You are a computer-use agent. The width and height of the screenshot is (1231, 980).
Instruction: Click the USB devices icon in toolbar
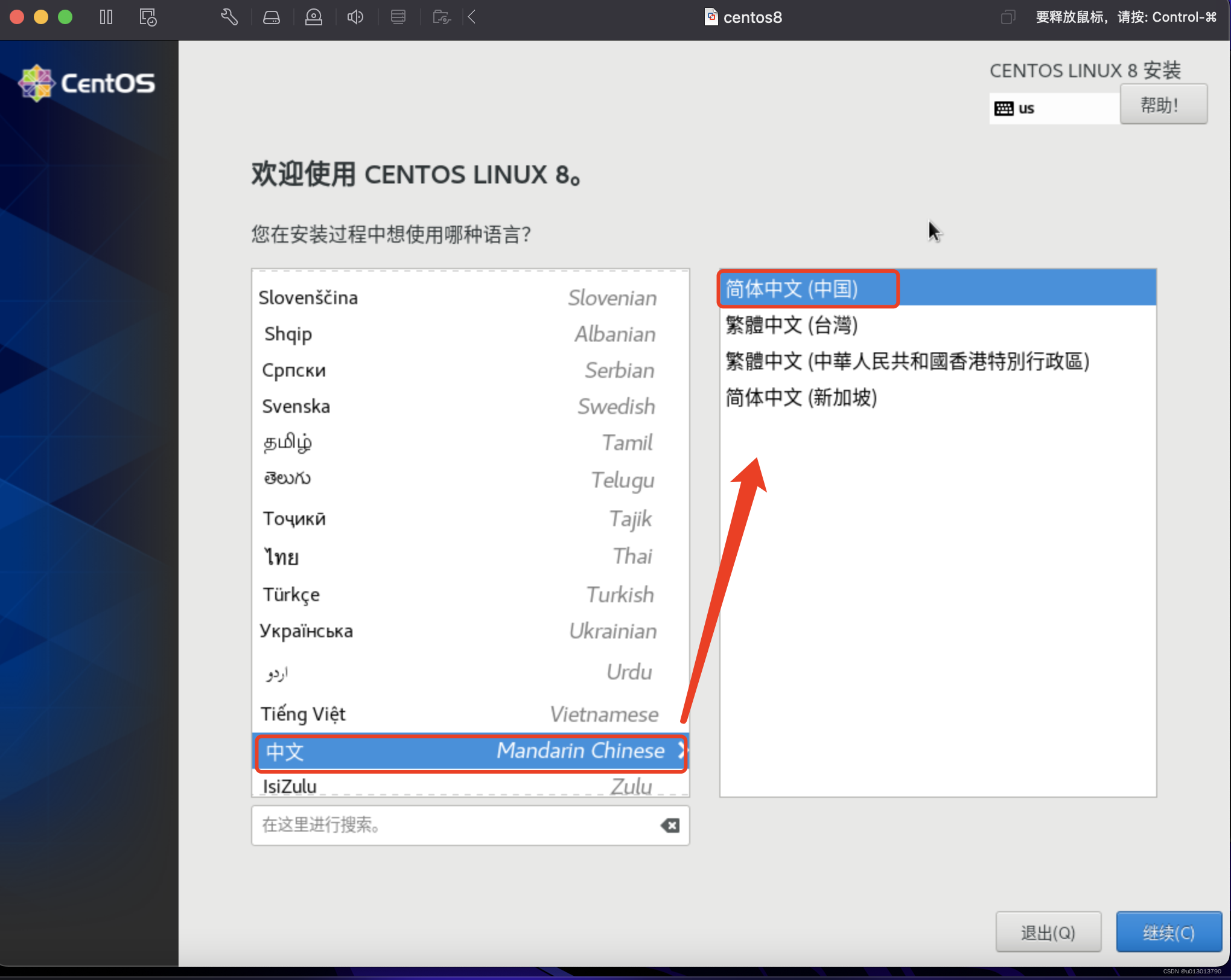398,17
